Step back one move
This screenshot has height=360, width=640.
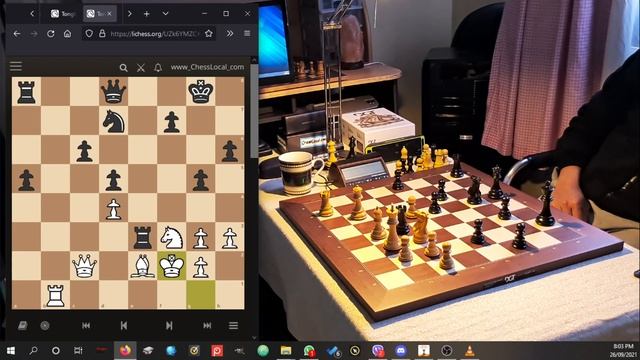click(x=124, y=325)
